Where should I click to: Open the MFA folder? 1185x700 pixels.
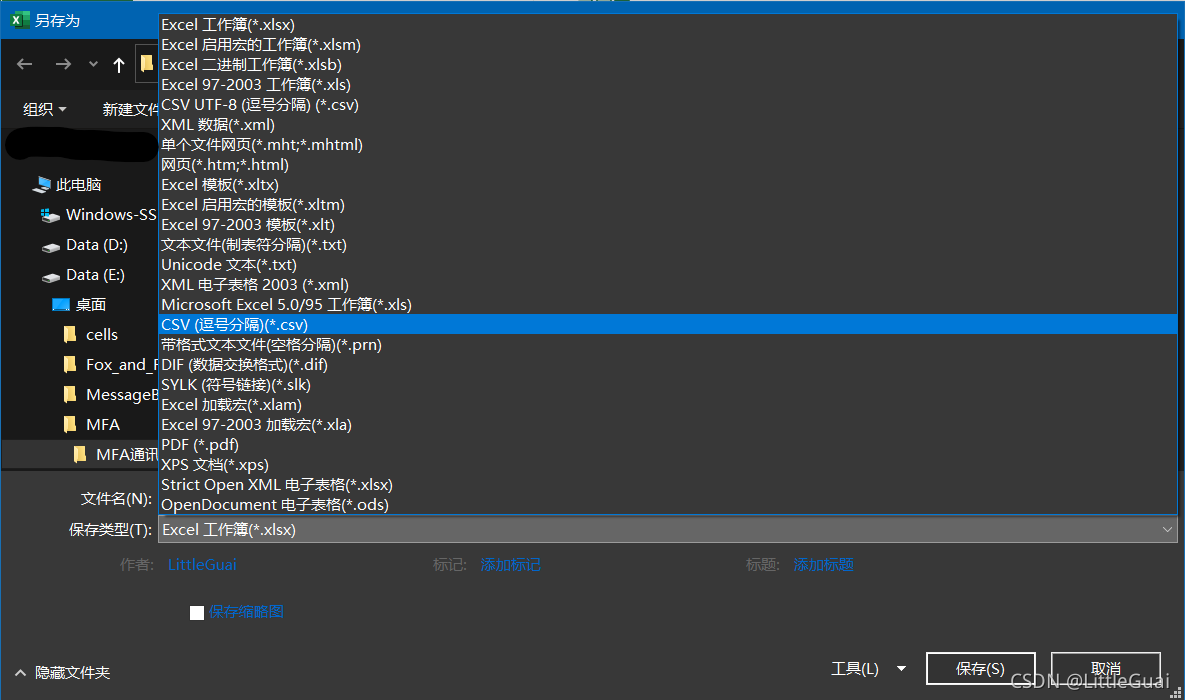(x=103, y=425)
